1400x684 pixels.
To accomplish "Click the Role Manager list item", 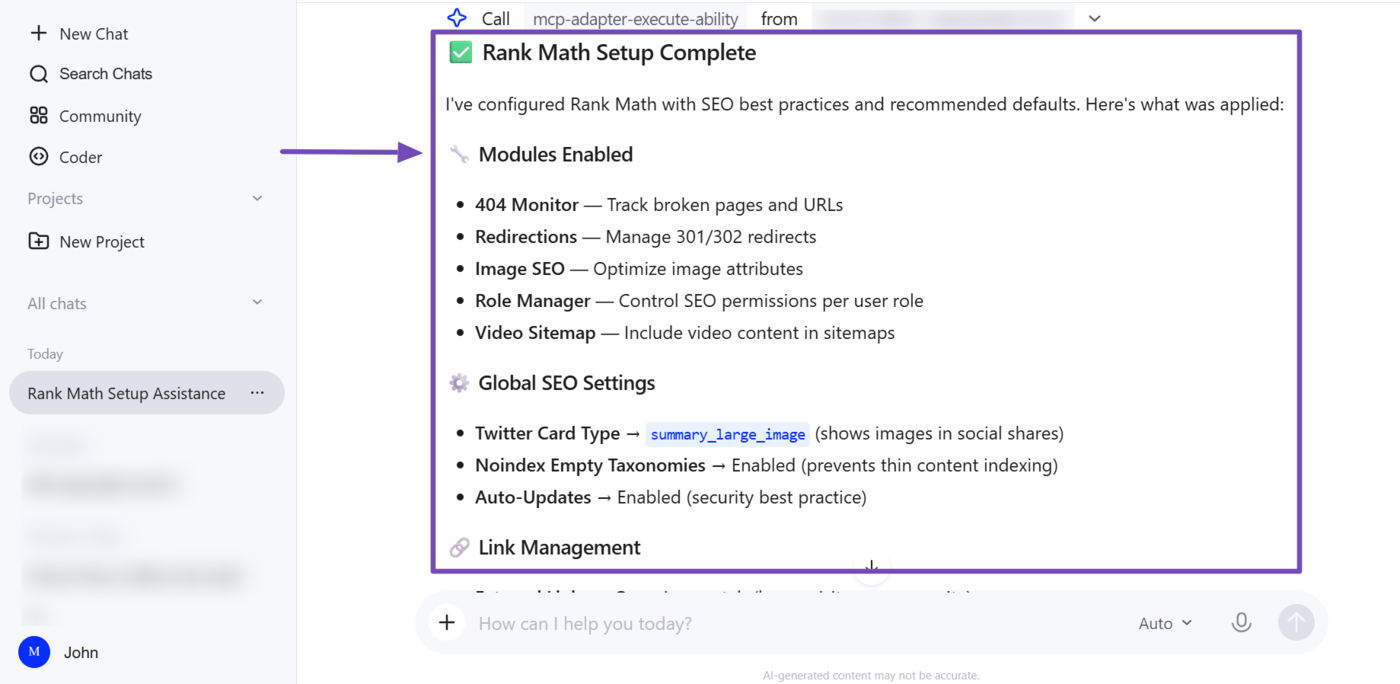I will (x=699, y=301).
